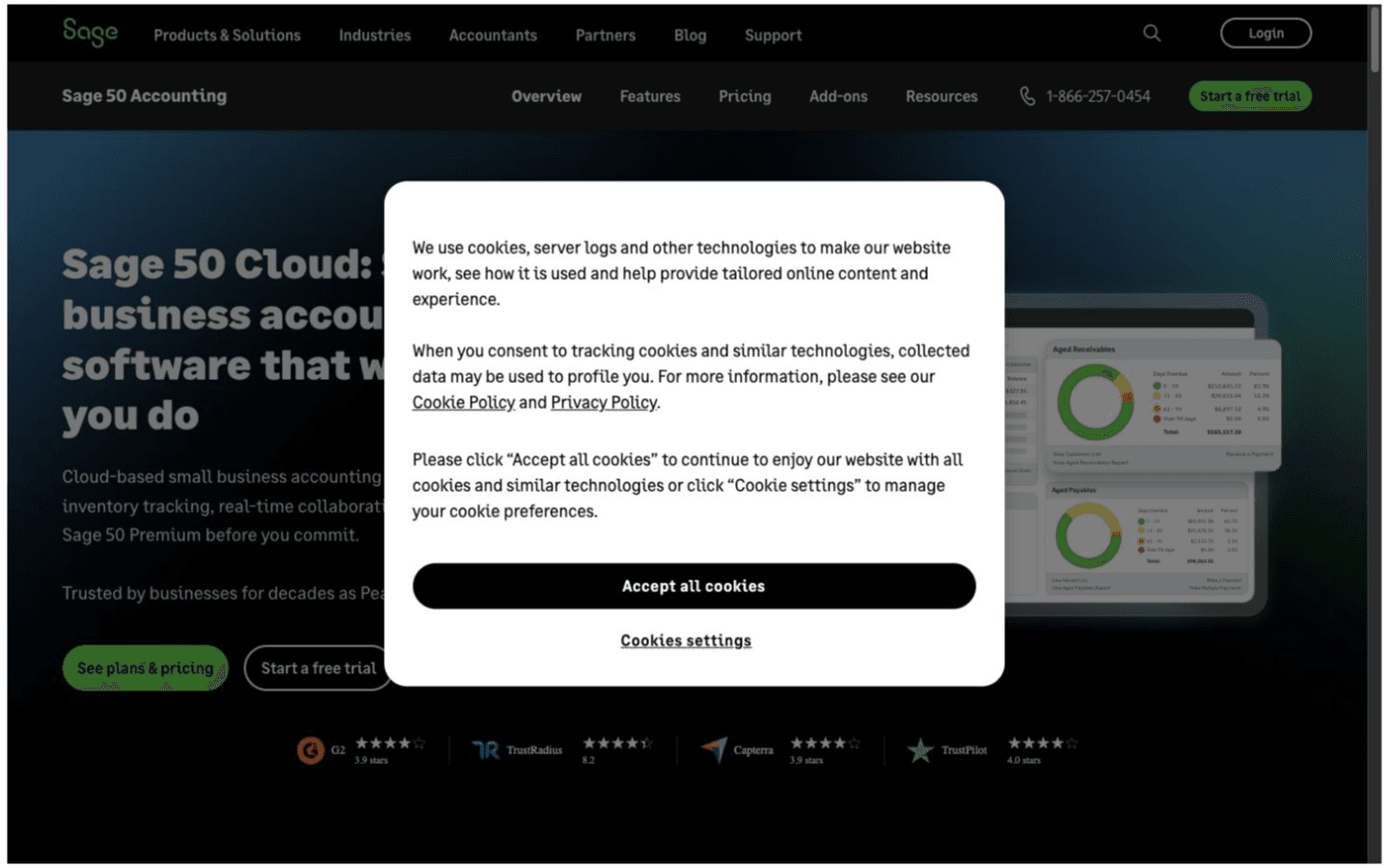
Task: Open the Support menu
Action: tap(773, 35)
